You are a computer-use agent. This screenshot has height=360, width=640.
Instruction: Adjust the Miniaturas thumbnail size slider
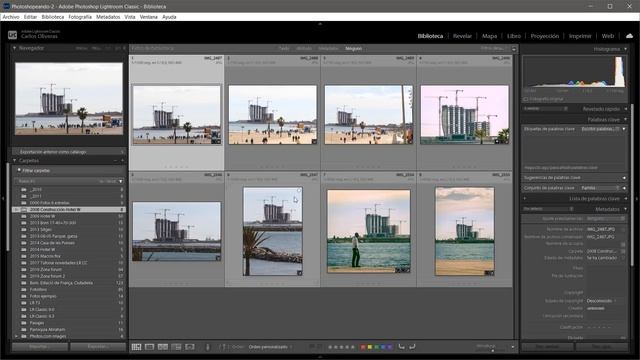[492, 350]
